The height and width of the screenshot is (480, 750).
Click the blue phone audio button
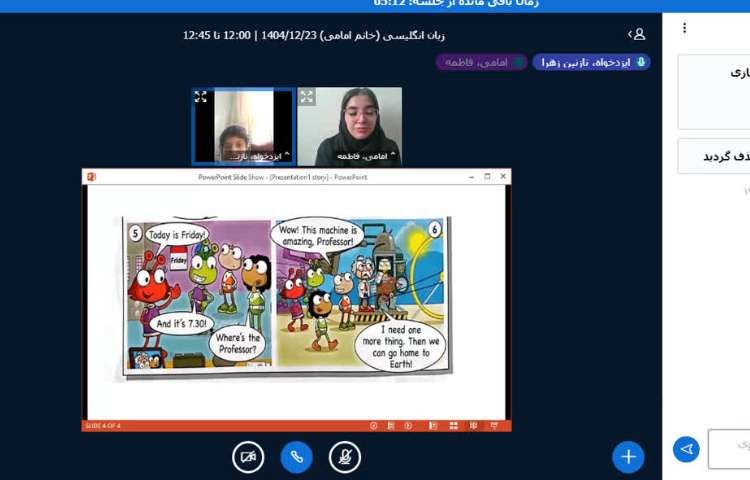click(x=297, y=457)
